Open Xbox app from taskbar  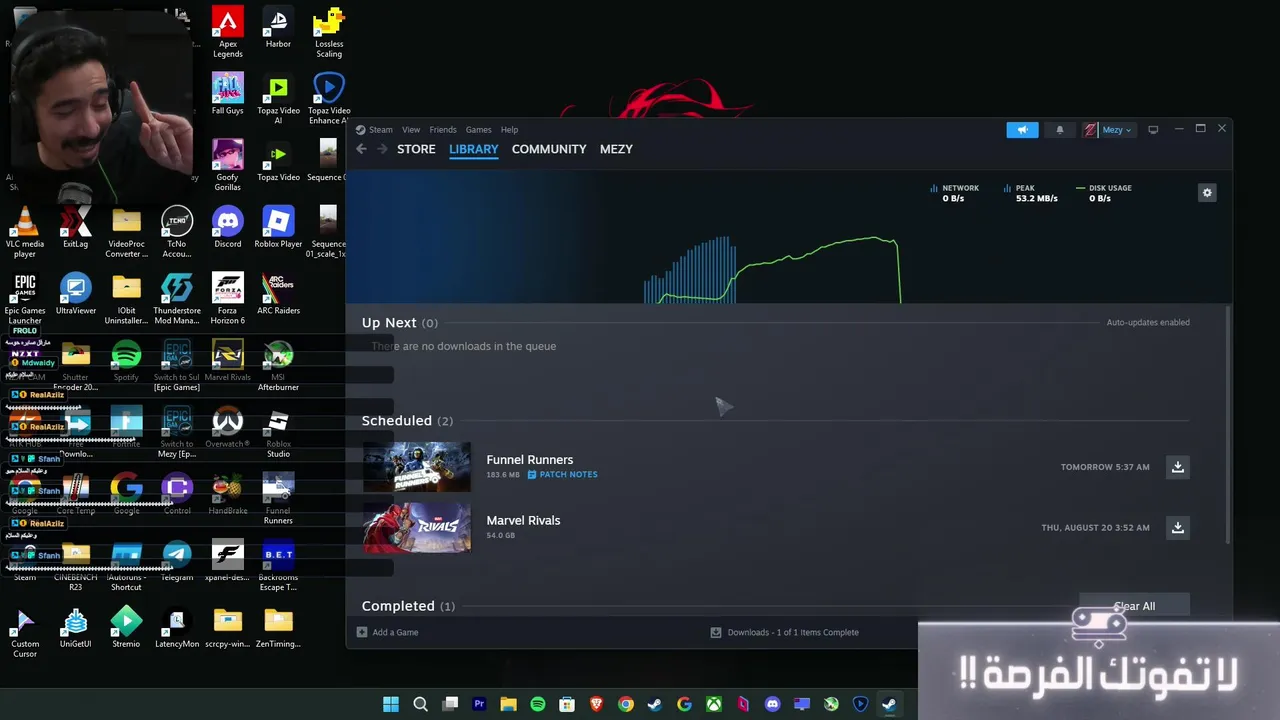tap(714, 704)
